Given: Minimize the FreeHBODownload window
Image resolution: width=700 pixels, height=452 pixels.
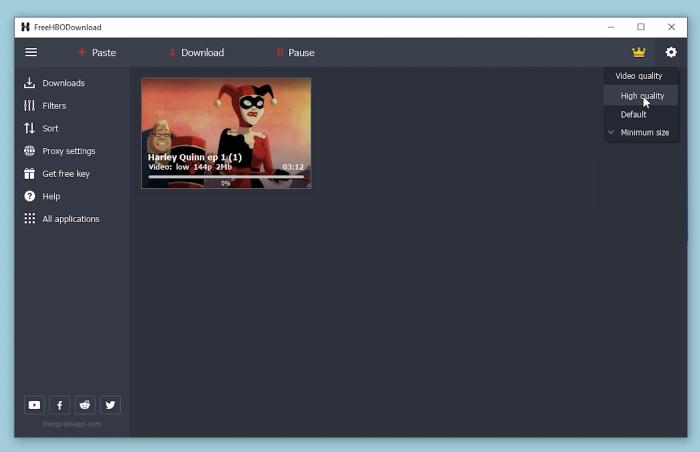Looking at the screenshot, I should tap(611, 27).
